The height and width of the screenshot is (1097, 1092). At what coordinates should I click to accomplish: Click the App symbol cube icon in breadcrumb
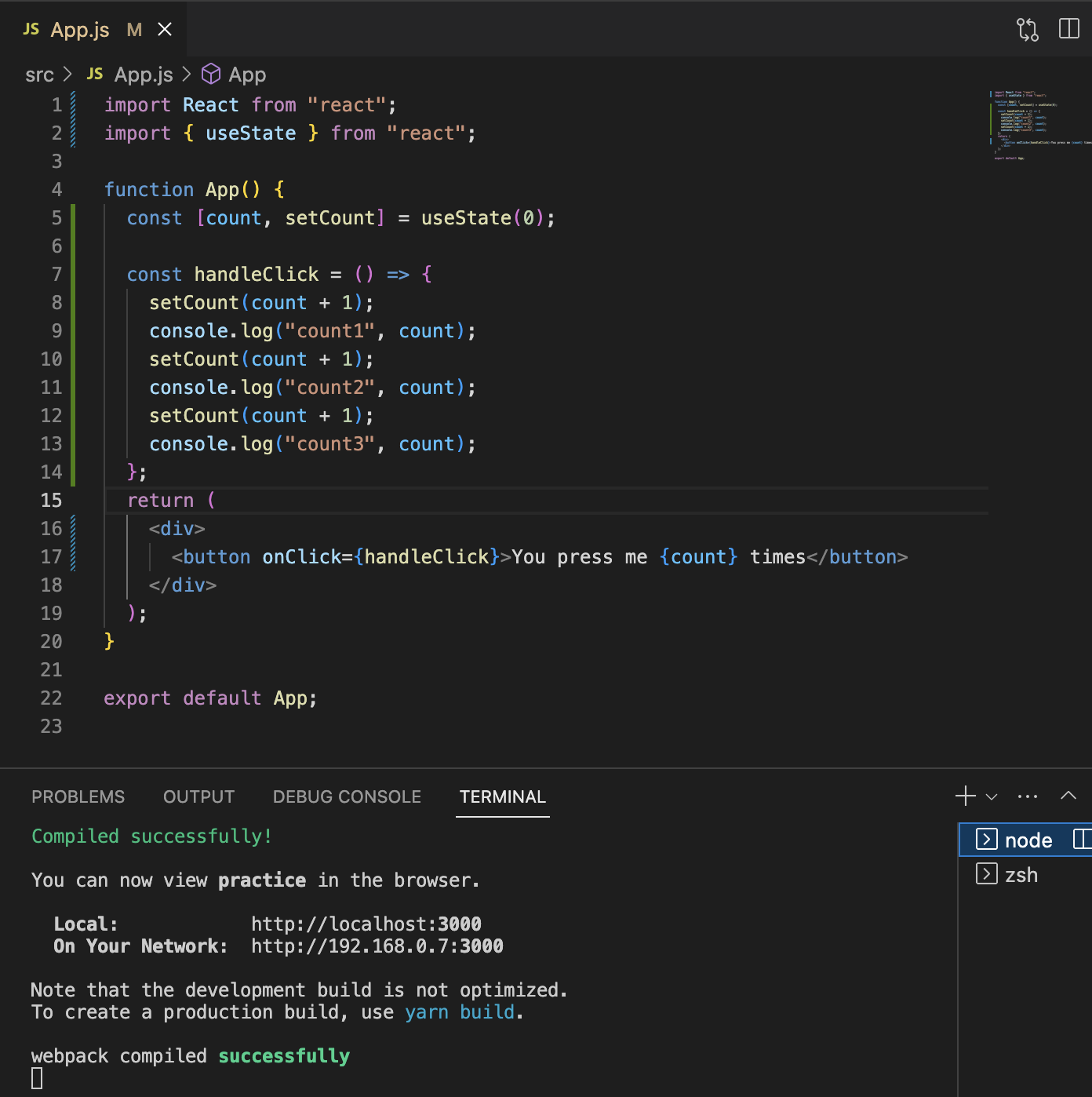pos(211,74)
